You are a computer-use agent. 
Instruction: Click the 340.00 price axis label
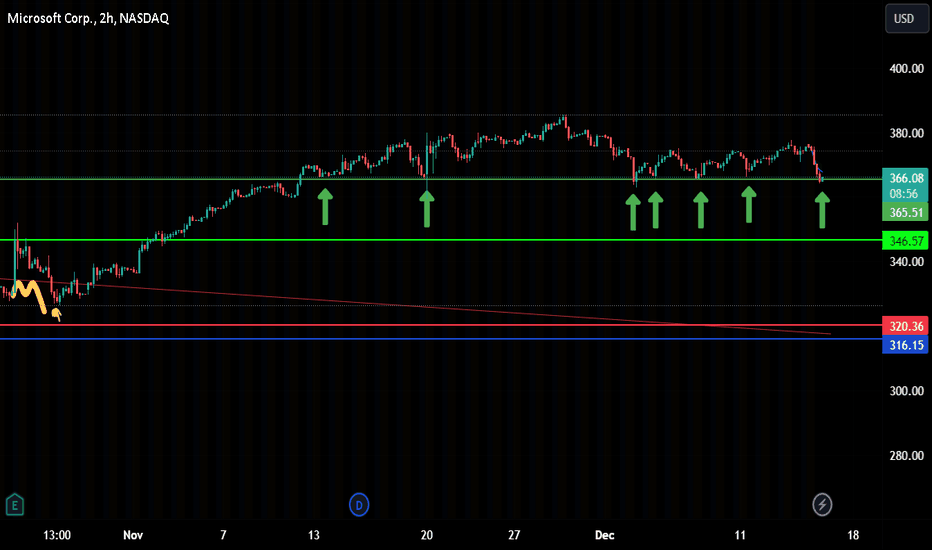[x=906, y=262]
